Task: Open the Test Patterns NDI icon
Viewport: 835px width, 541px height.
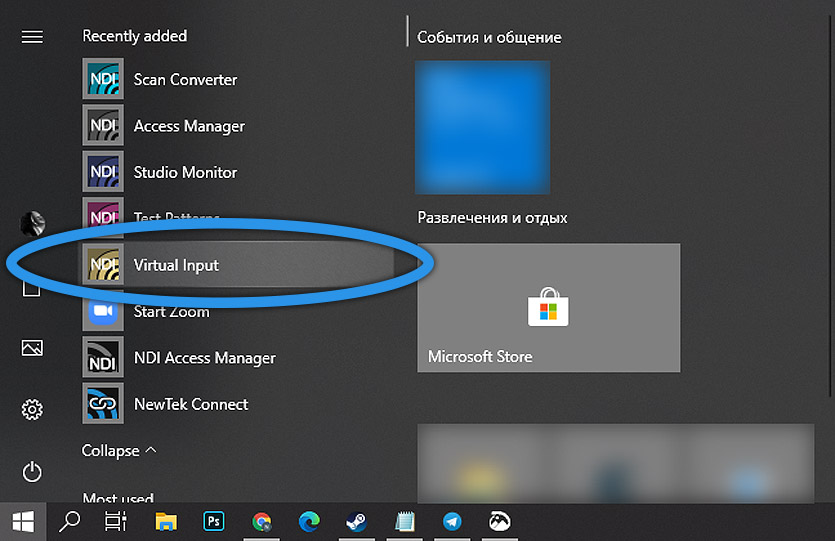Action: pos(103,216)
